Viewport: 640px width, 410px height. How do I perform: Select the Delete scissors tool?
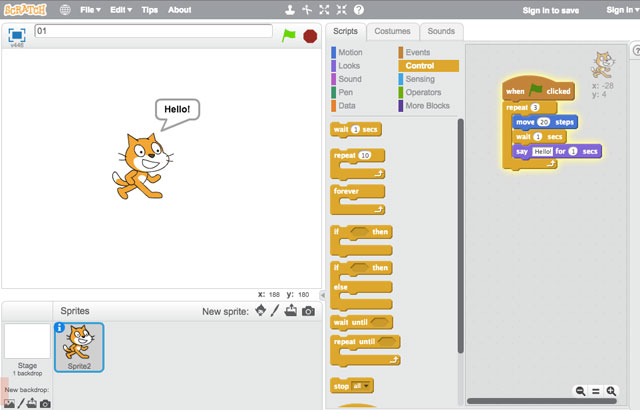click(307, 10)
